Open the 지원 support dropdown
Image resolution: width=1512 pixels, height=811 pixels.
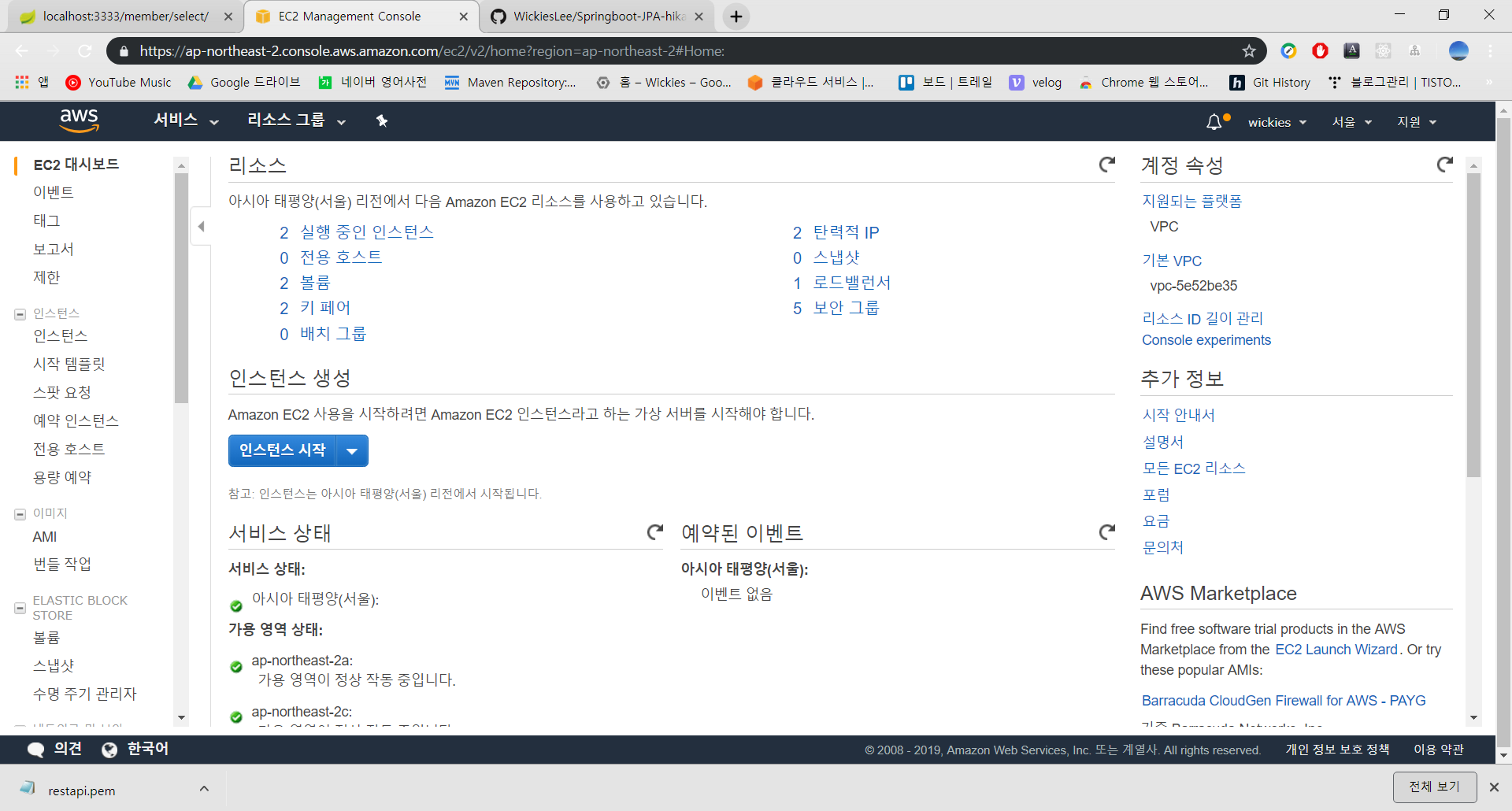pos(1417,122)
